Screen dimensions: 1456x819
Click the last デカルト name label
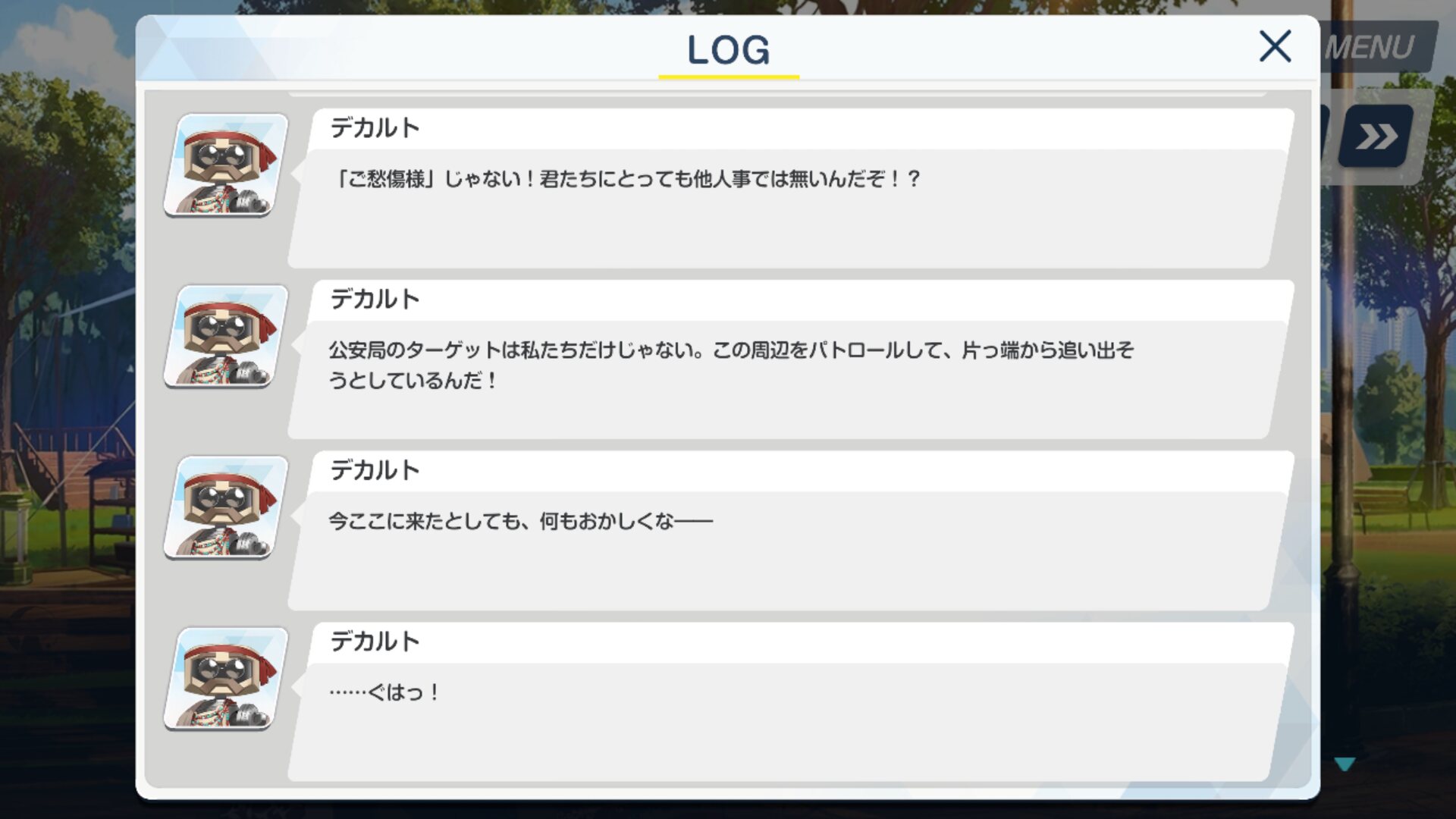tap(375, 642)
